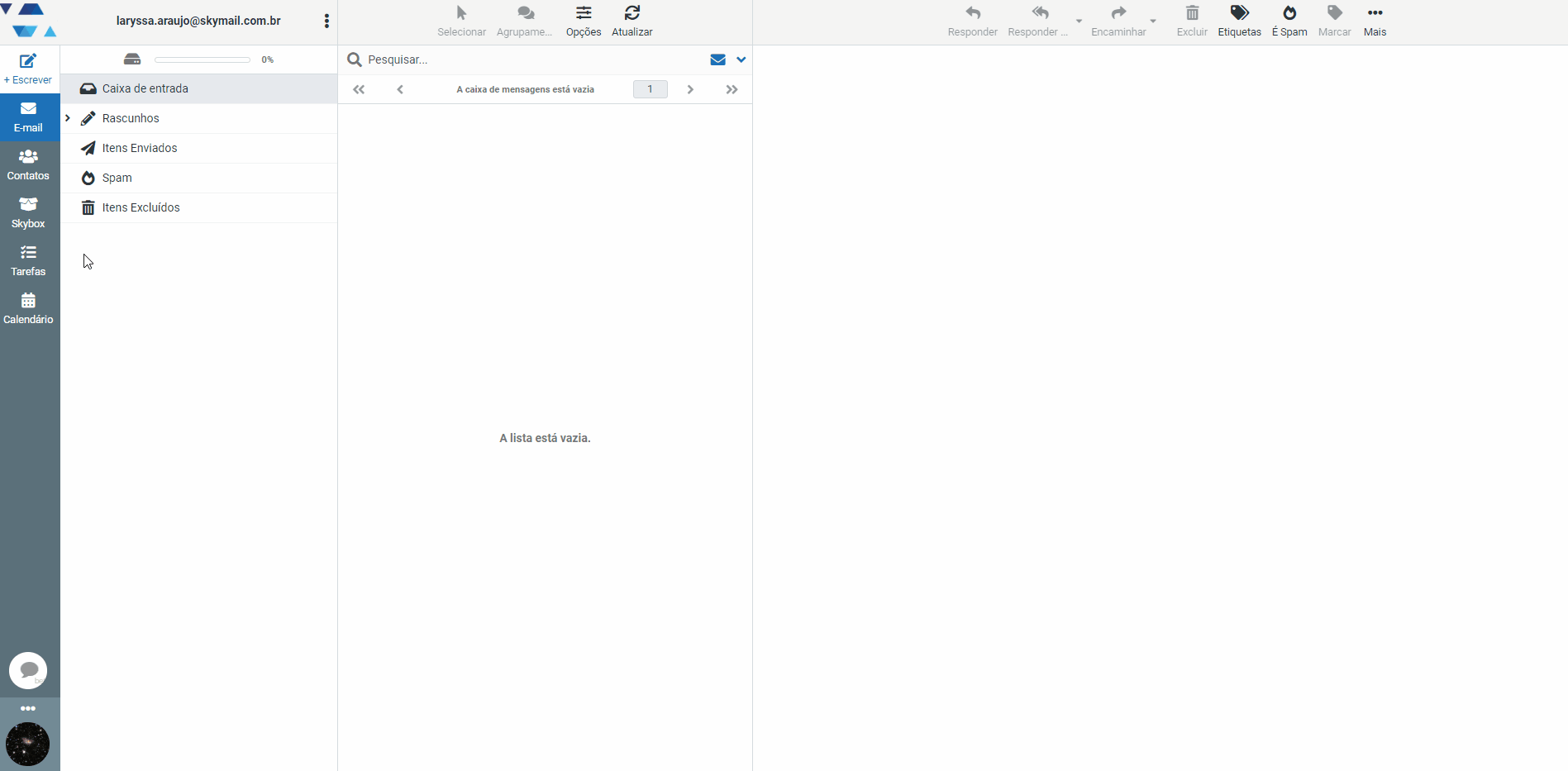The width and height of the screenshot is (1568, 771).
Task: Click the laryssa.araujo@skymail.com.br address
Action: click(198, 21)
